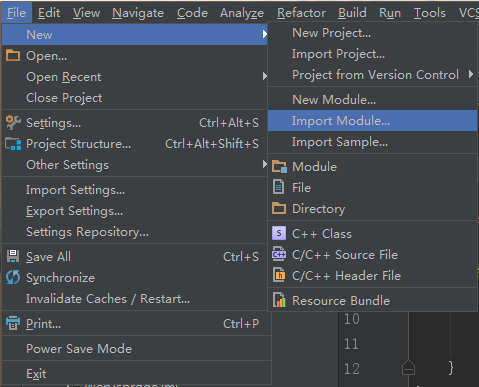The height and width of the screenshot is (387, 479).
Task: Click the Module folder icon
Action: tap(279, 166)
